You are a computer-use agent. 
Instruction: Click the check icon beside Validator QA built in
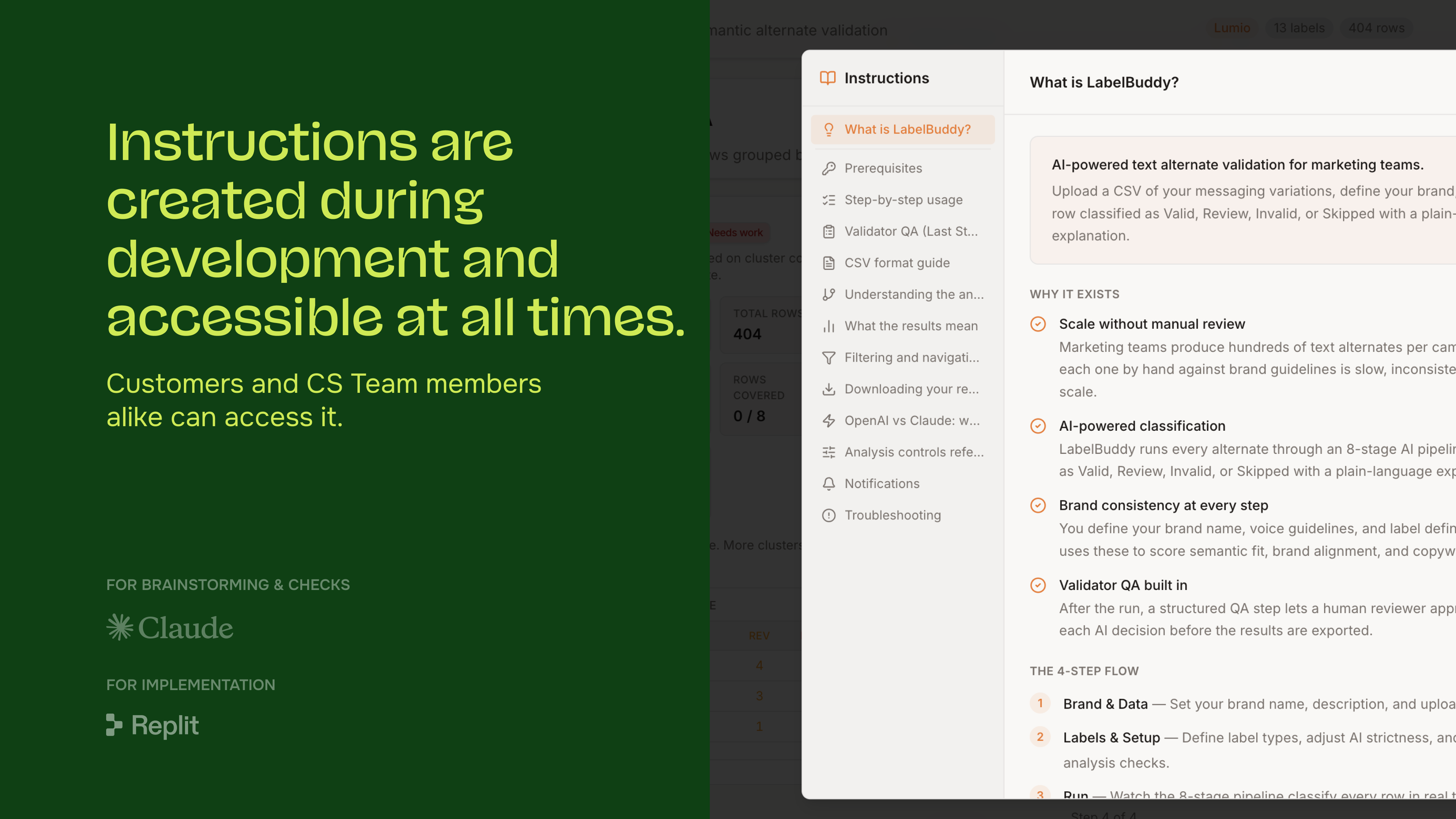1038,585
